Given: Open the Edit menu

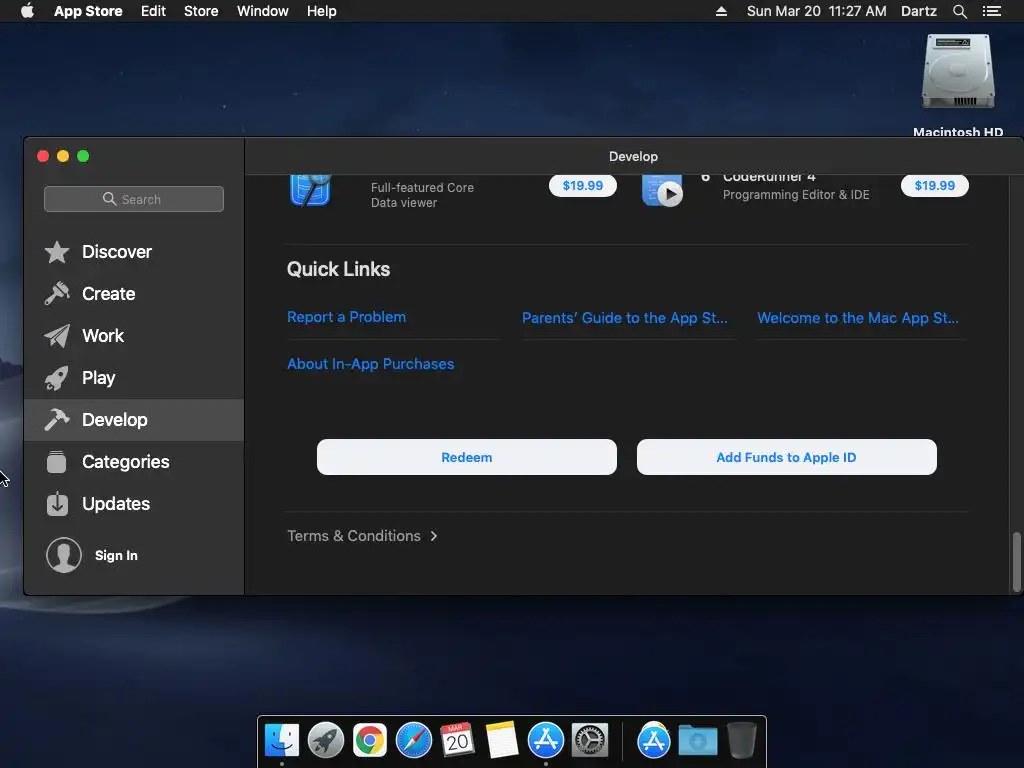Looking at the screenshot, I should 153,11.
